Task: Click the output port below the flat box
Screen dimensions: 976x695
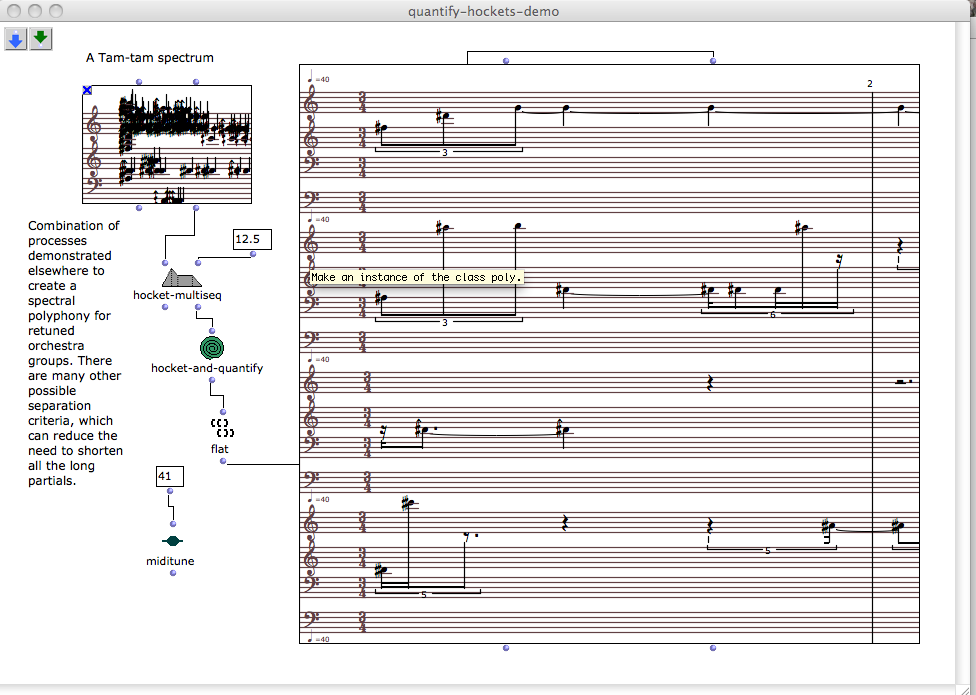Action: click(x=223, y=461)
